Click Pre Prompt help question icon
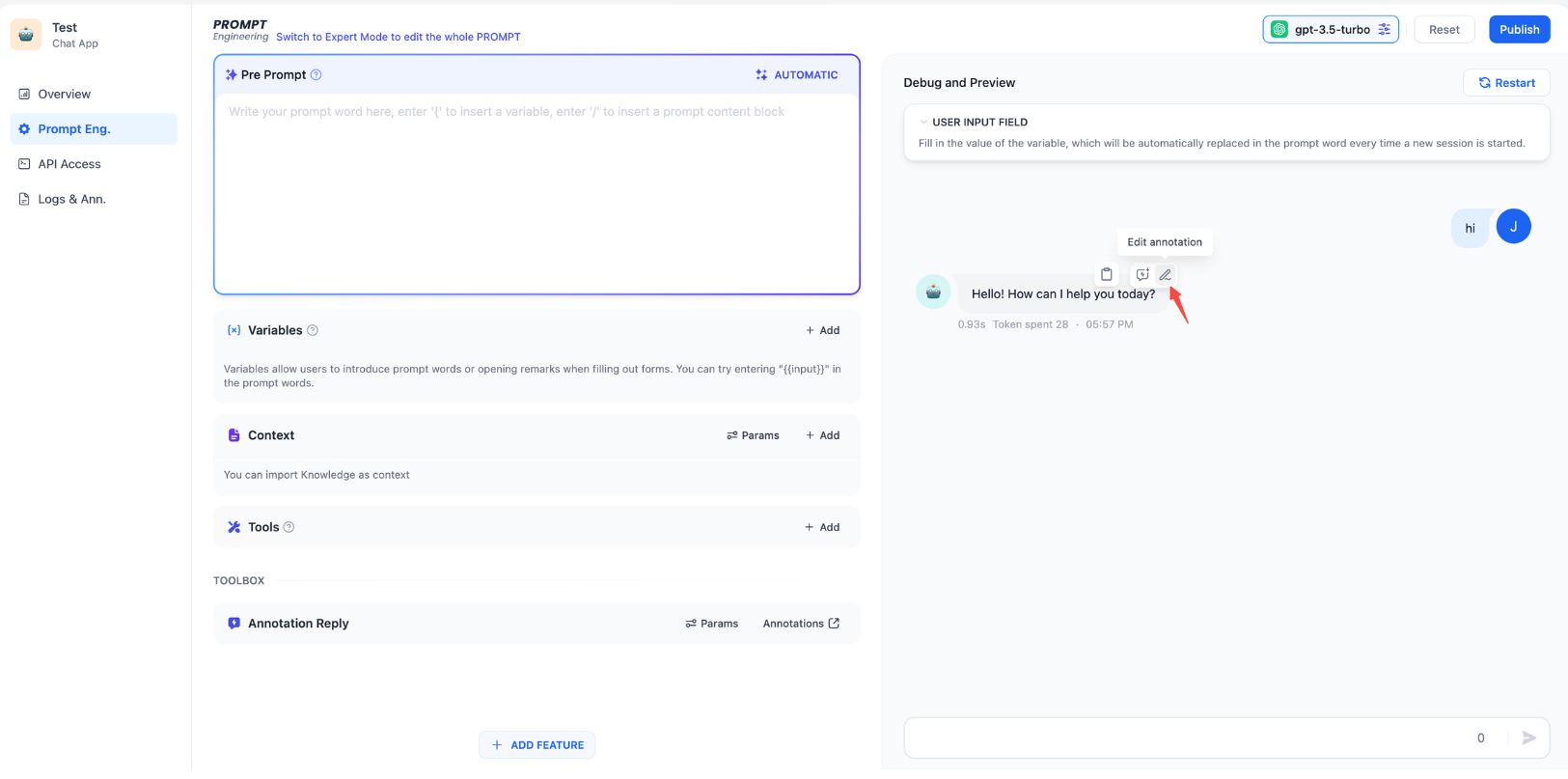1568x779 pixels. pyautogui.click(x=316, y=75)
